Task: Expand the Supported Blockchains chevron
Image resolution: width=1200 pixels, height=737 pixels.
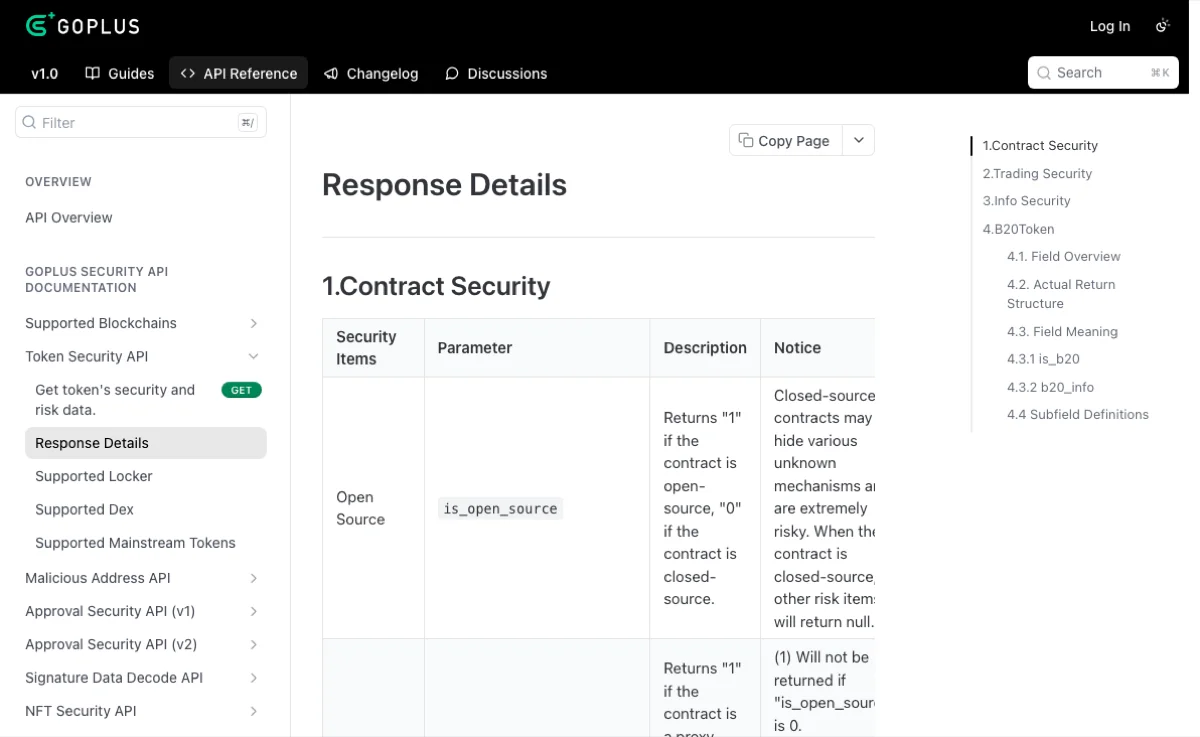Action: click(254, 323)
